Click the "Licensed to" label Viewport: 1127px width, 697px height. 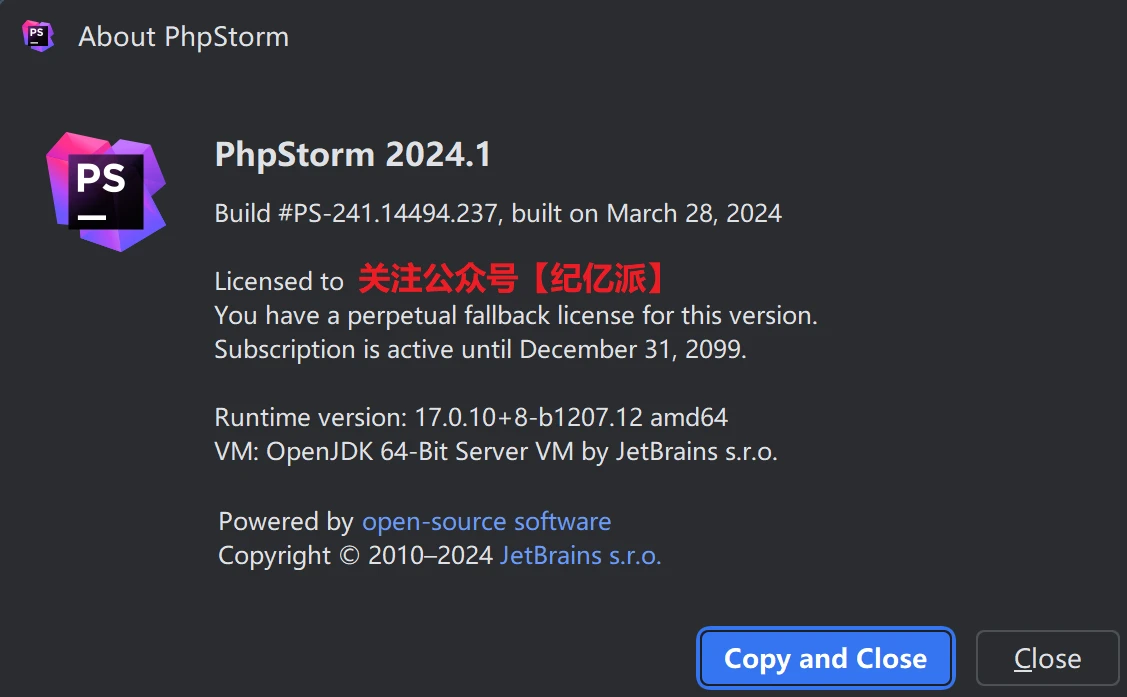click(278, 281)
